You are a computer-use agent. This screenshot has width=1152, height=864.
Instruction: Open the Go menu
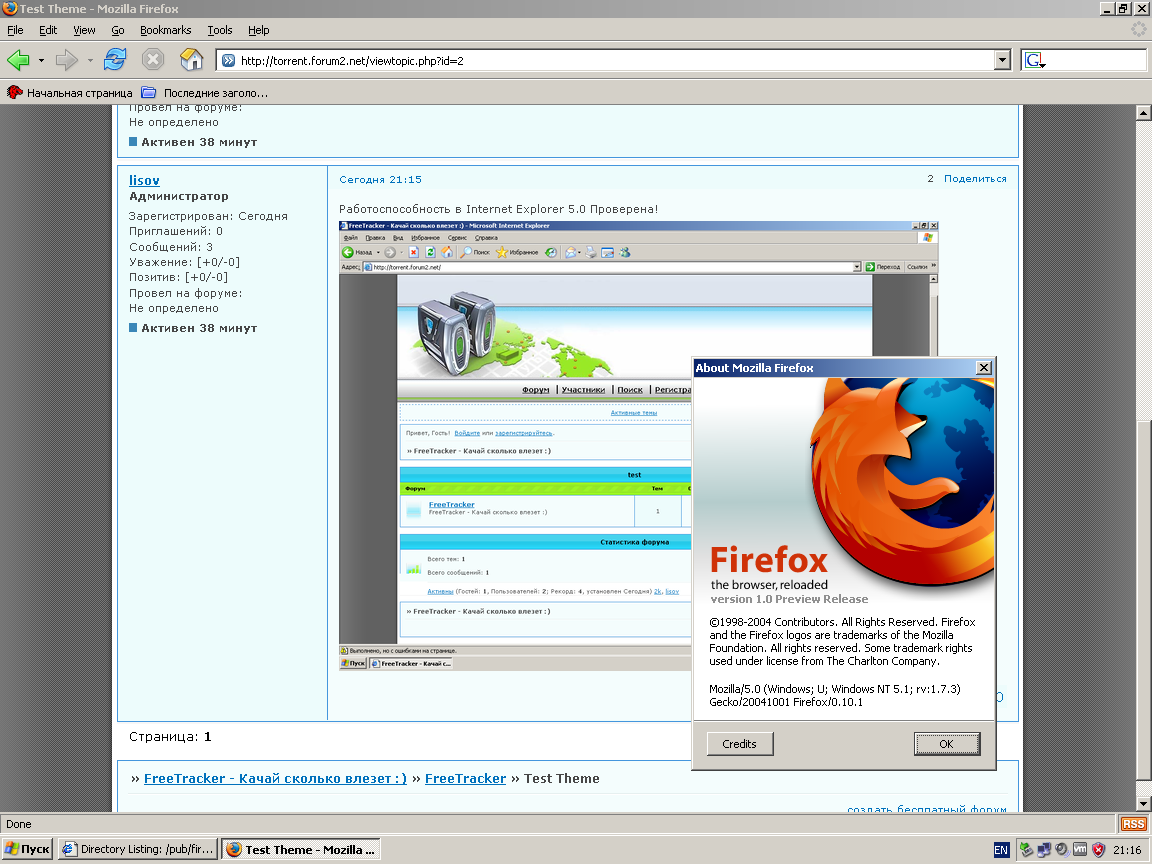click(118, 30)
